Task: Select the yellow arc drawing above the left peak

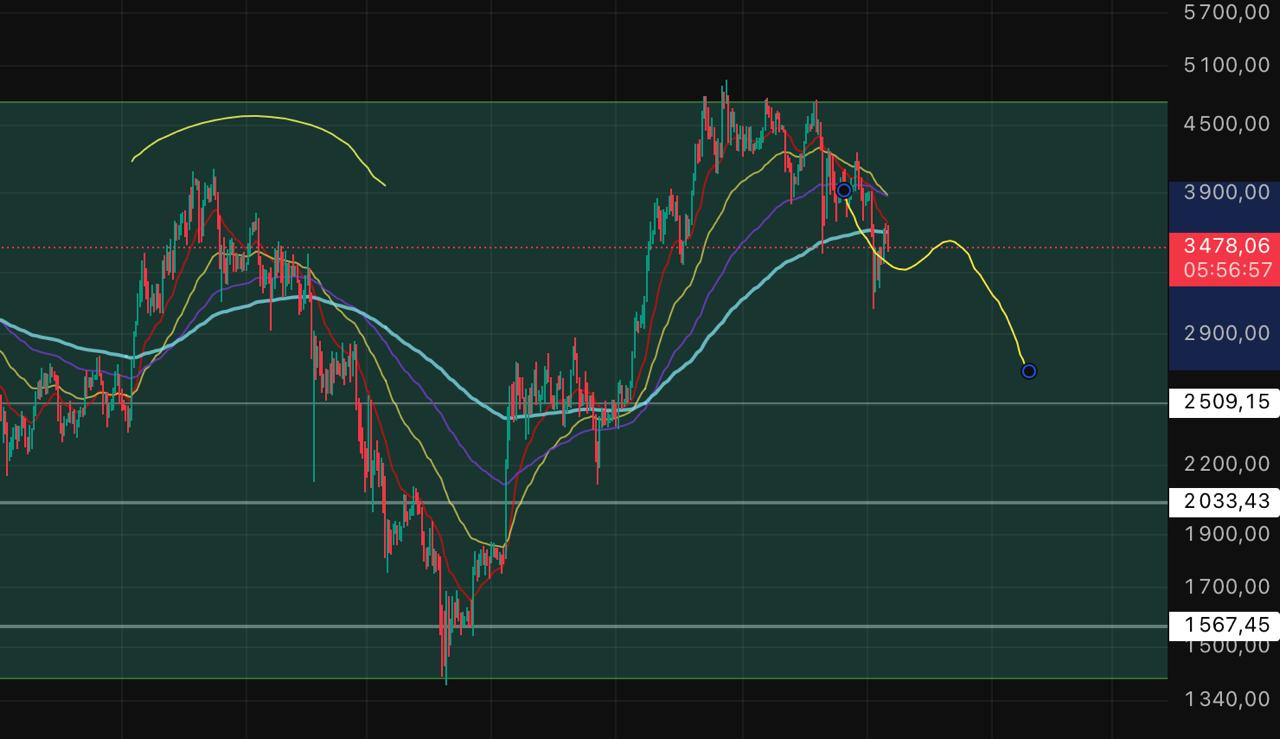Action: click(x=252, y=116)
